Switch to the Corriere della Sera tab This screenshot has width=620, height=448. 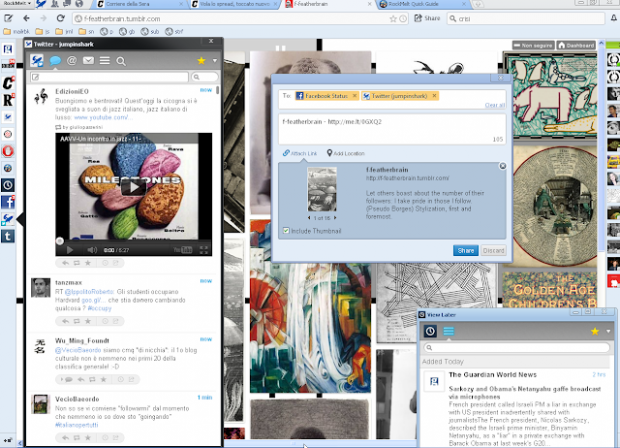click(140, 4)
